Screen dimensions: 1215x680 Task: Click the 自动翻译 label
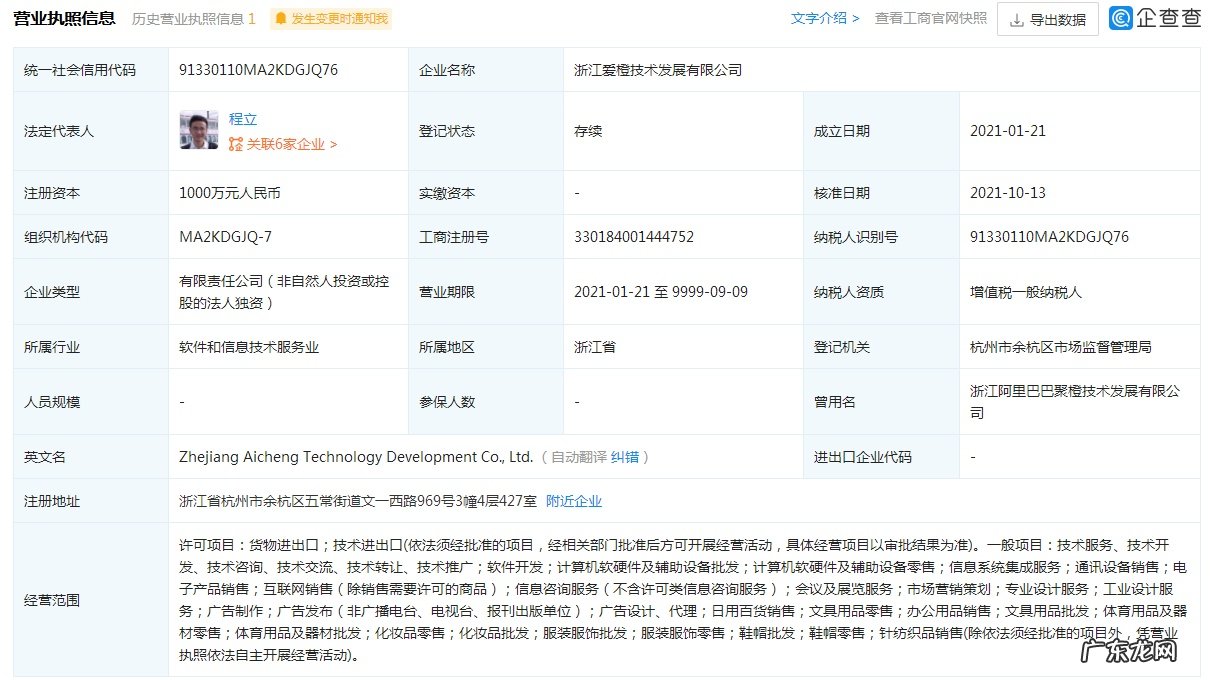point(578,456)
